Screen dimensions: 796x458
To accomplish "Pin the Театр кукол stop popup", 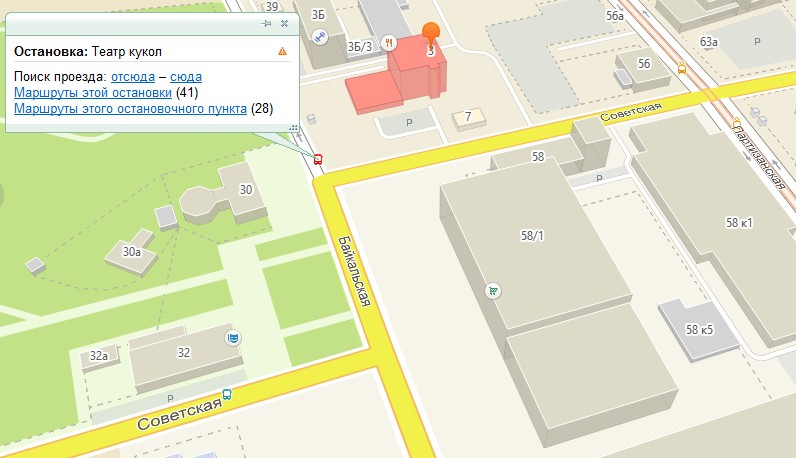I will [266, 23].
